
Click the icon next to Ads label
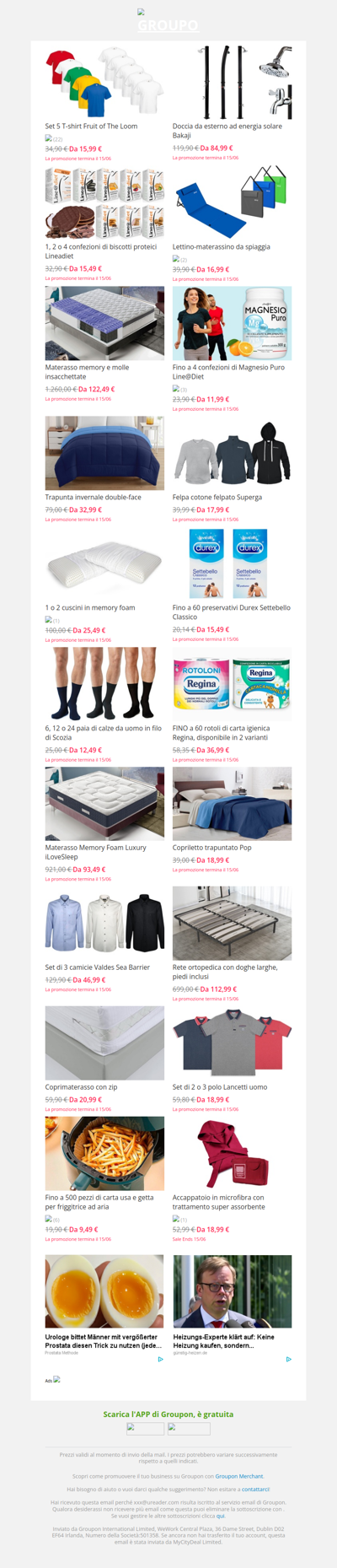tap(56, 1379)
